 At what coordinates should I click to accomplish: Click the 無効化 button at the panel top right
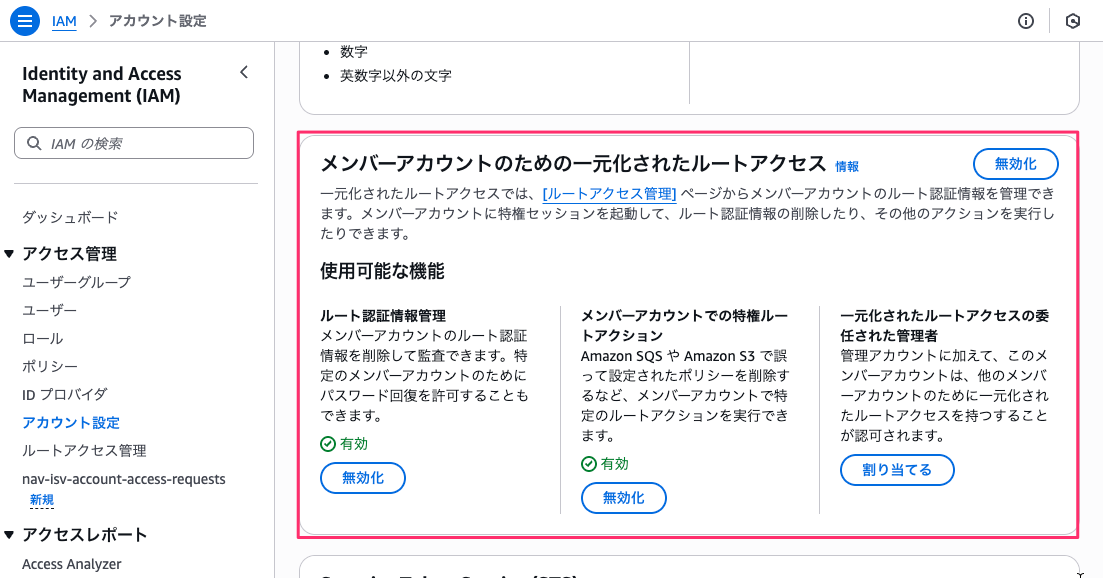tap(1015, 163)
